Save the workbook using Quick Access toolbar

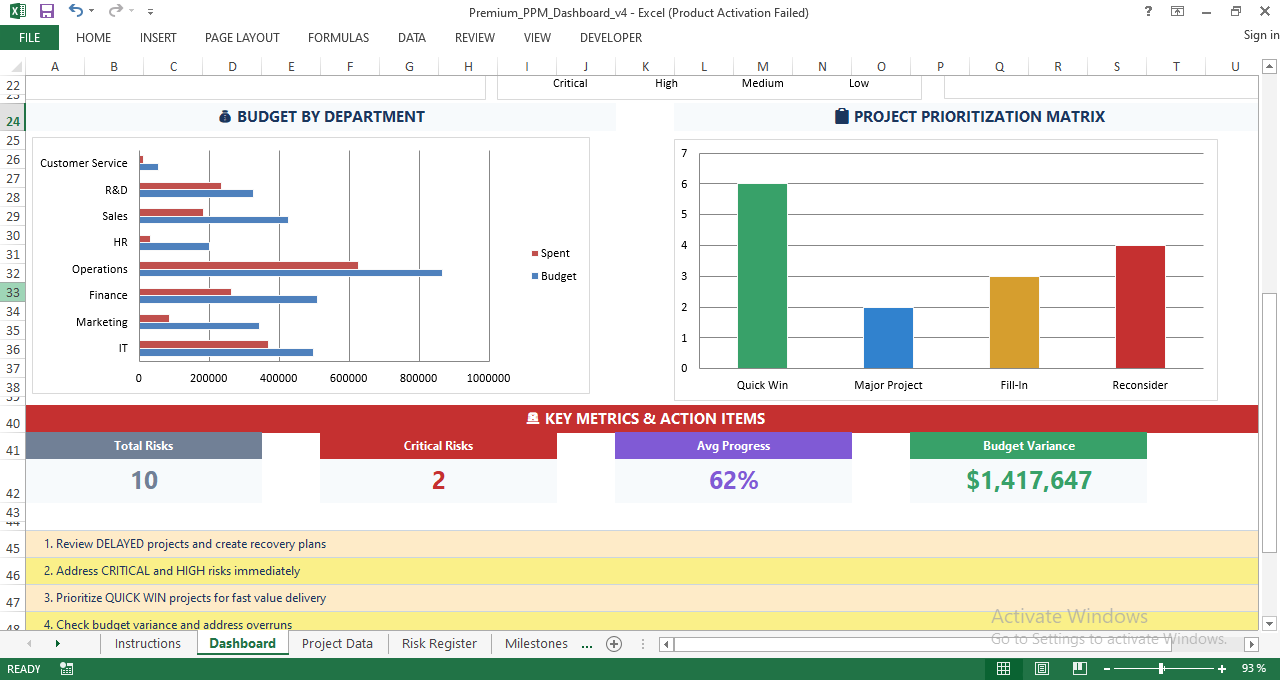[x=44, y=11]
